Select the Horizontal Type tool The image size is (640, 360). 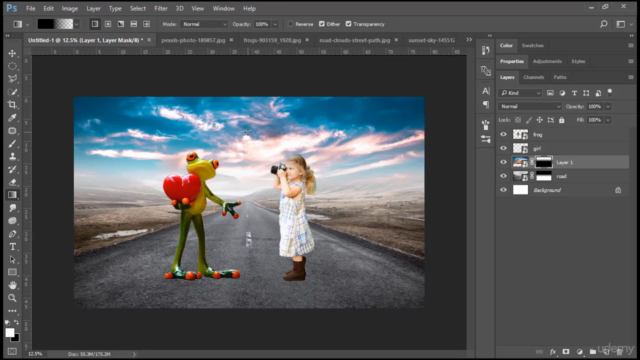coord(12,247)
